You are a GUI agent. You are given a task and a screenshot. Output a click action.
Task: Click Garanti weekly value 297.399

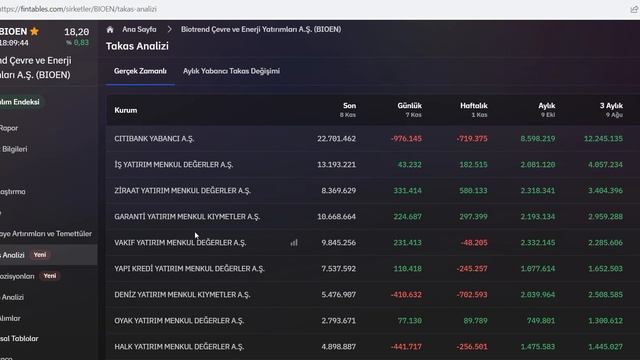click(x=473, y=217)
